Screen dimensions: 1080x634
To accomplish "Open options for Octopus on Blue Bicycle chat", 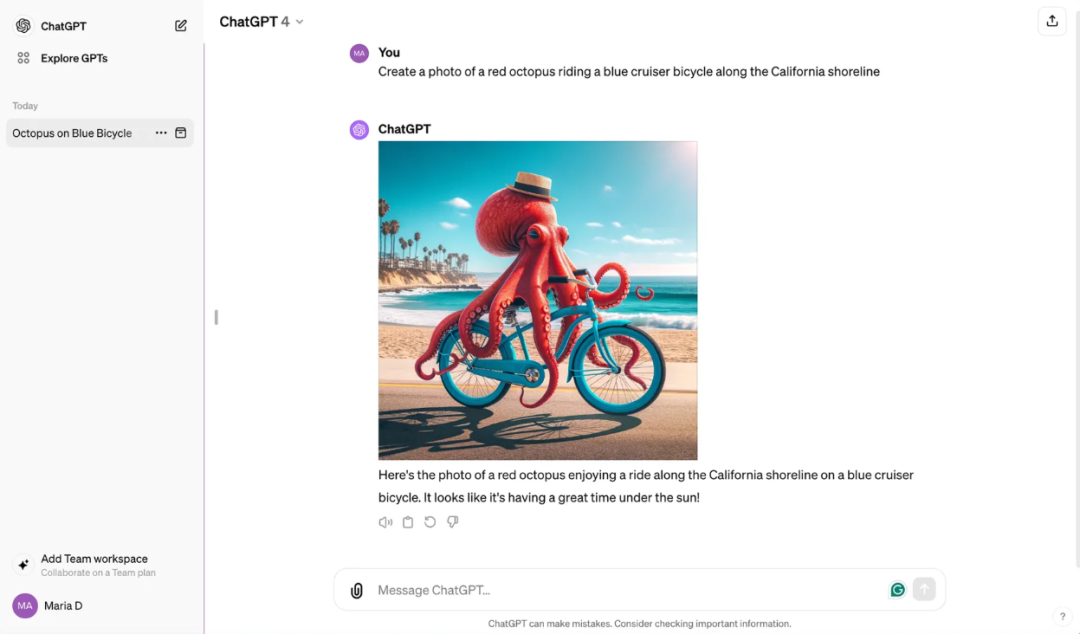I will [x=161, y=133].
